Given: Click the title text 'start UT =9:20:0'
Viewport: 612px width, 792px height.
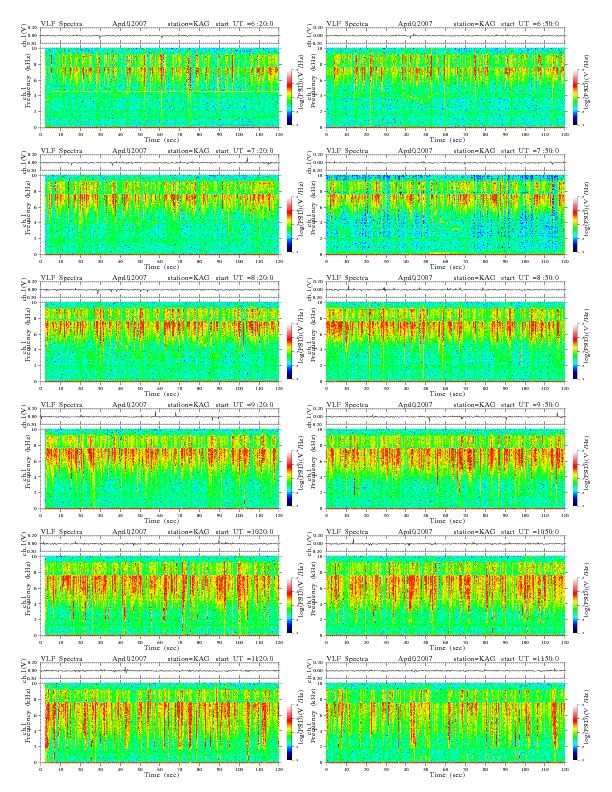Looking at the screenshot, I should [x=244, y=405].
